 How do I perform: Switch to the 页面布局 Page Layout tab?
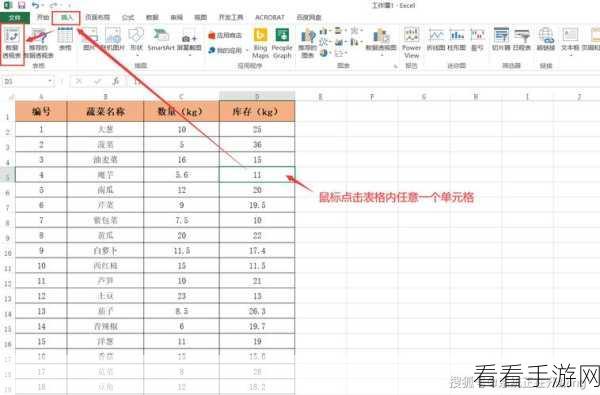coord(97,17)
